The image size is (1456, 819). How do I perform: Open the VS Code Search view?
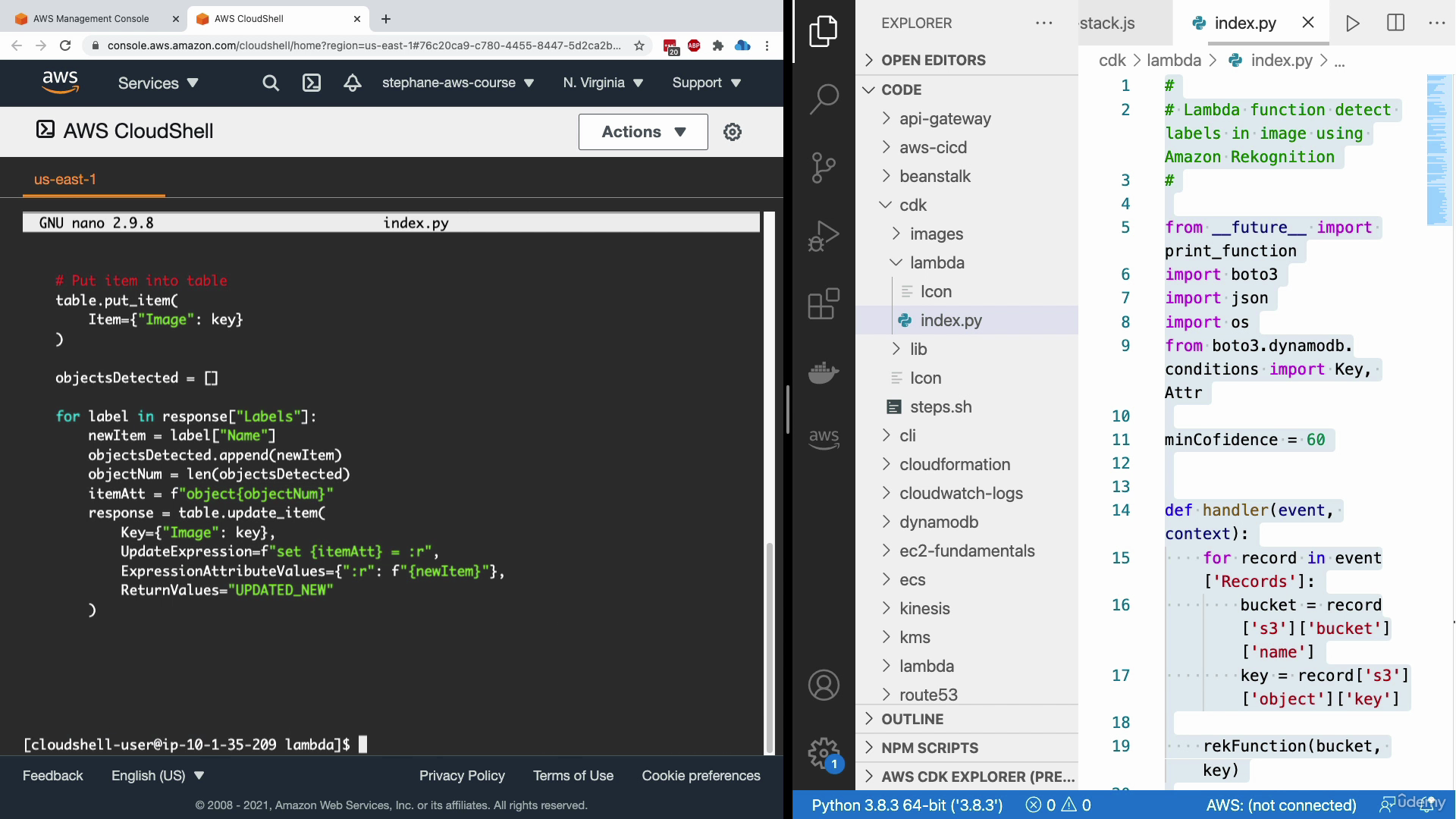(x=824, y=99)
